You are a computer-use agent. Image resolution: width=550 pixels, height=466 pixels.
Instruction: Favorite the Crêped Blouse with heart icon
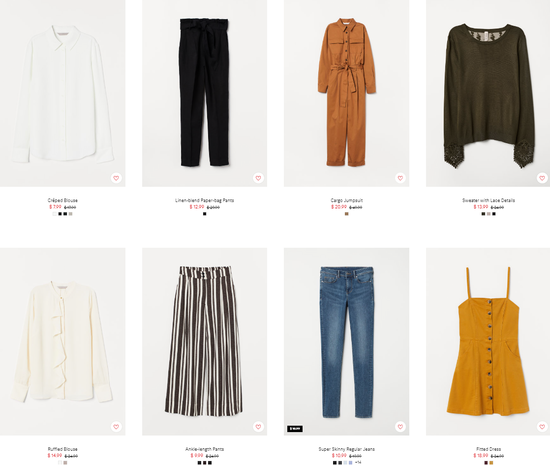pos(116,178)
